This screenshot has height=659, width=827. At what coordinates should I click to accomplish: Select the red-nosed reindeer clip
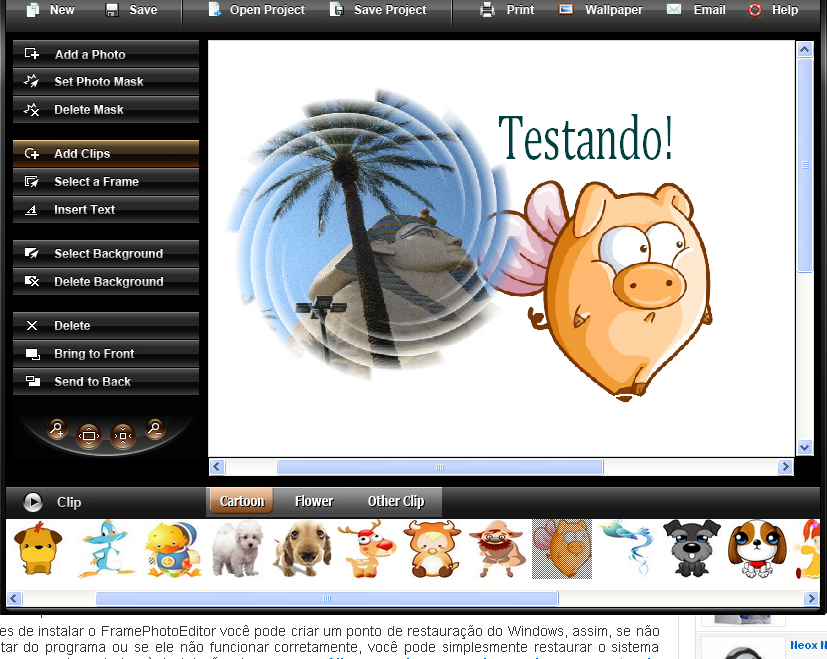tap(367, 549)
